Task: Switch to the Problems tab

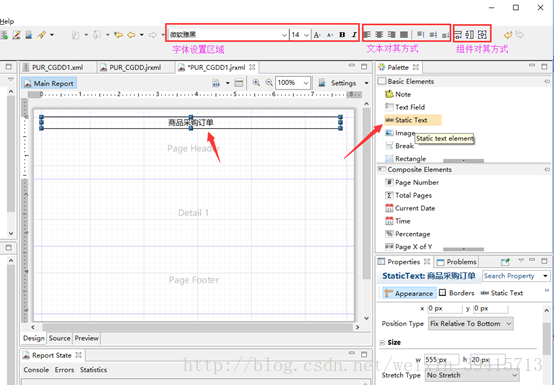Action: click(x=456, y=262)
